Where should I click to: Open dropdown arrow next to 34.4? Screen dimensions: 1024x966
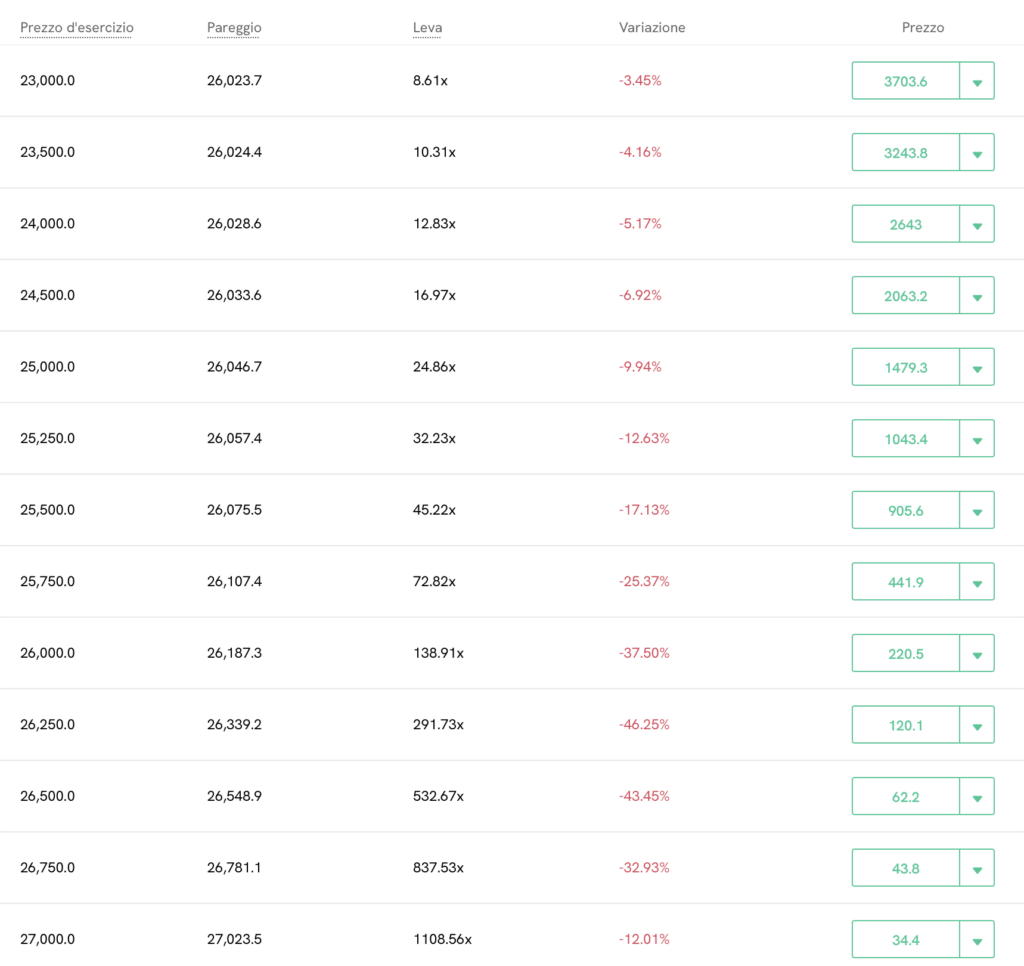(x=977, y=939)
